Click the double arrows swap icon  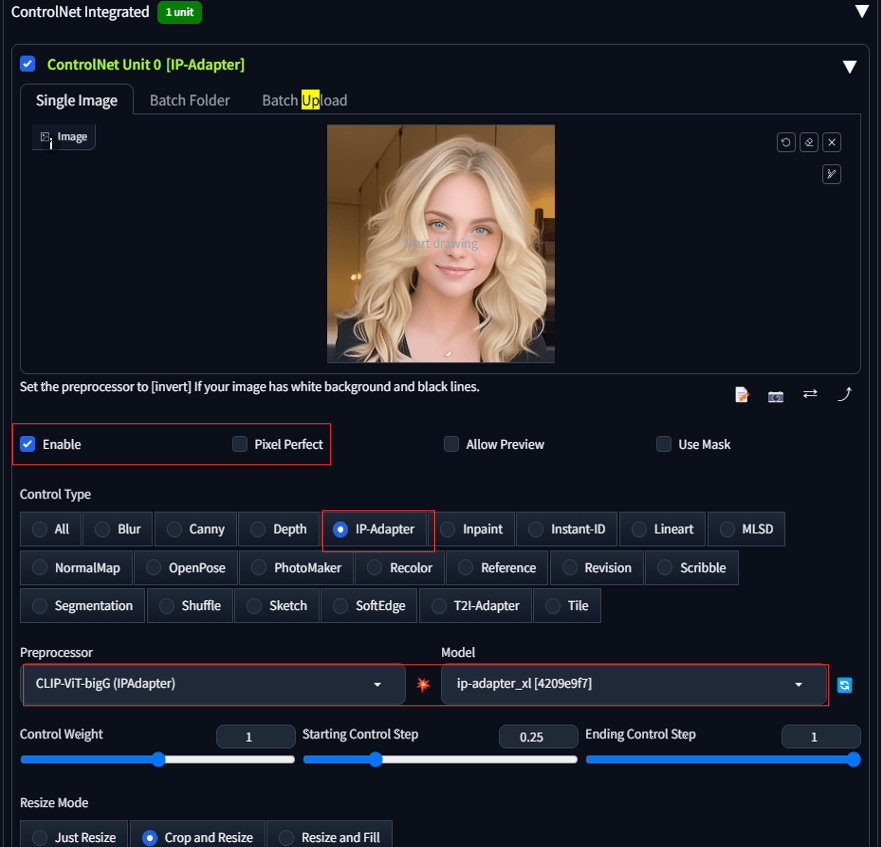810,394
